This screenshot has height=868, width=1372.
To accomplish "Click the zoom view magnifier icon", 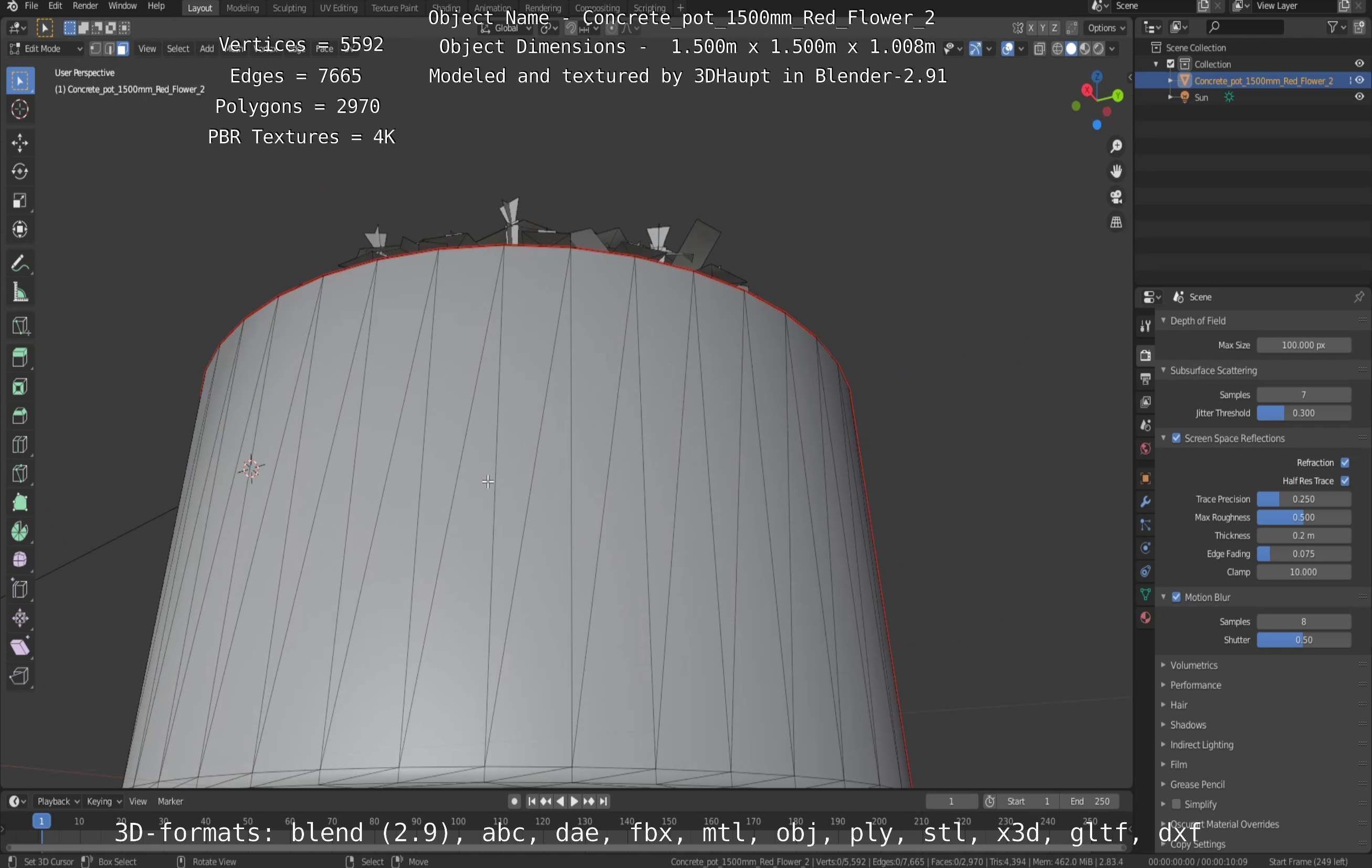I will [x=1116, y=147].
